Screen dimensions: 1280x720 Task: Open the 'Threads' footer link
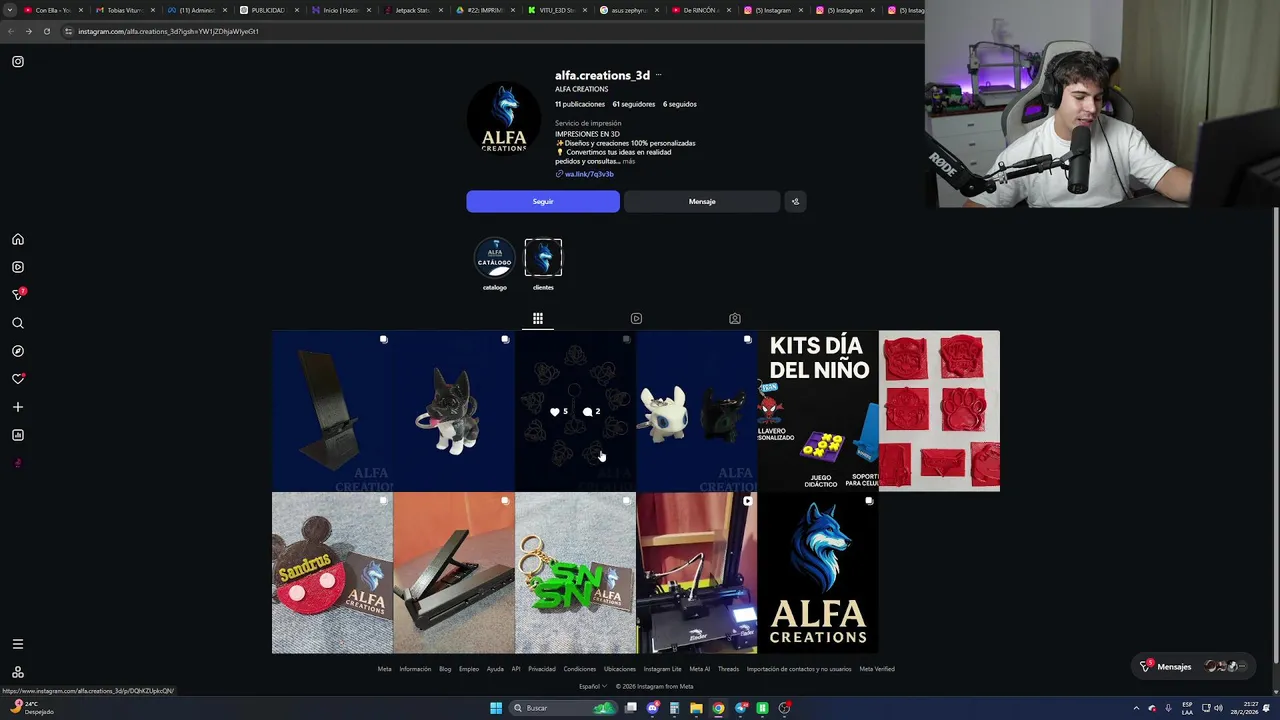tap(728, 669)
